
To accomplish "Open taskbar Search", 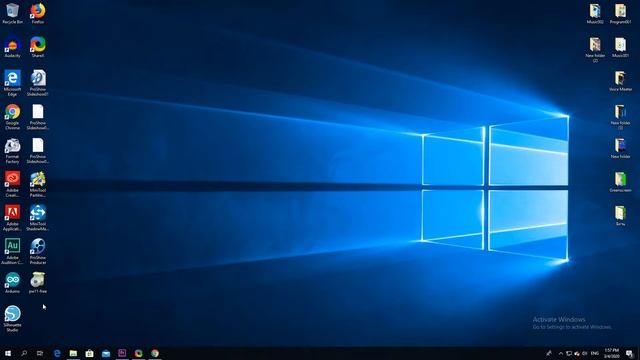I will coord(24,353).
